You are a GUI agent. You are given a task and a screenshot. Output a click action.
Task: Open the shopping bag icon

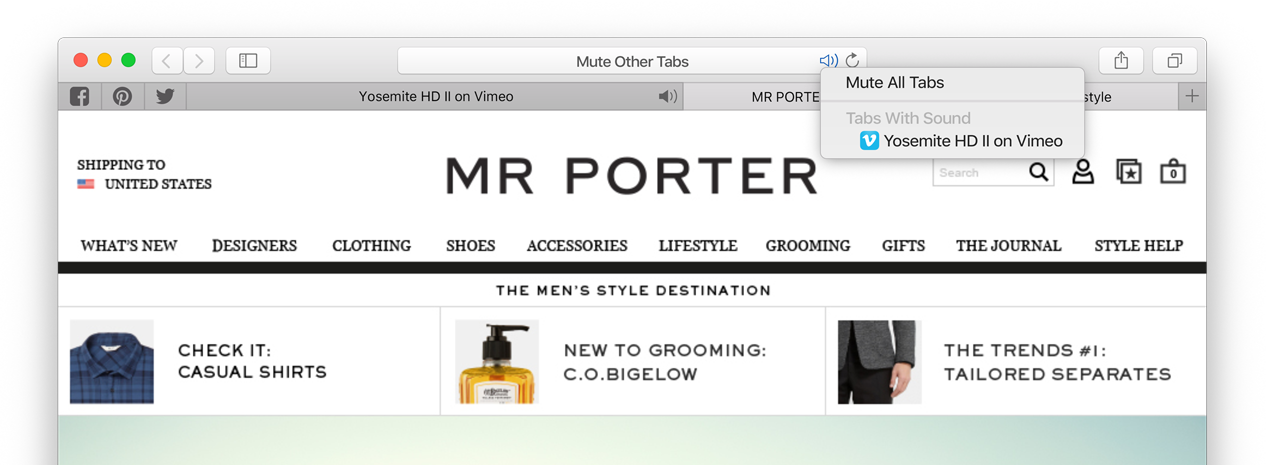(1173, 172)
